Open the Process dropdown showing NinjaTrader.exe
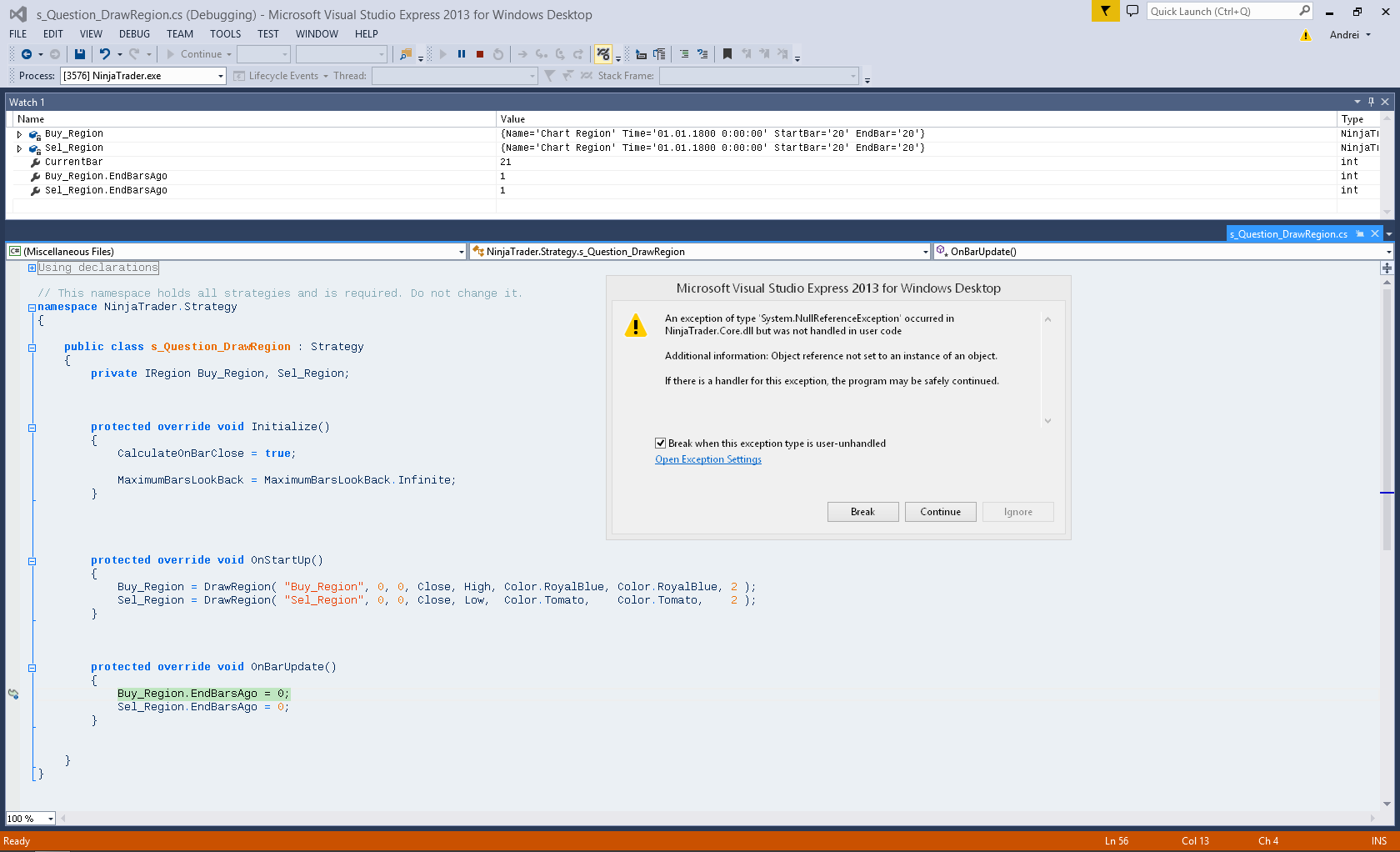The width and height of the screenshot is (1400, 852). (x=142, y=76)
